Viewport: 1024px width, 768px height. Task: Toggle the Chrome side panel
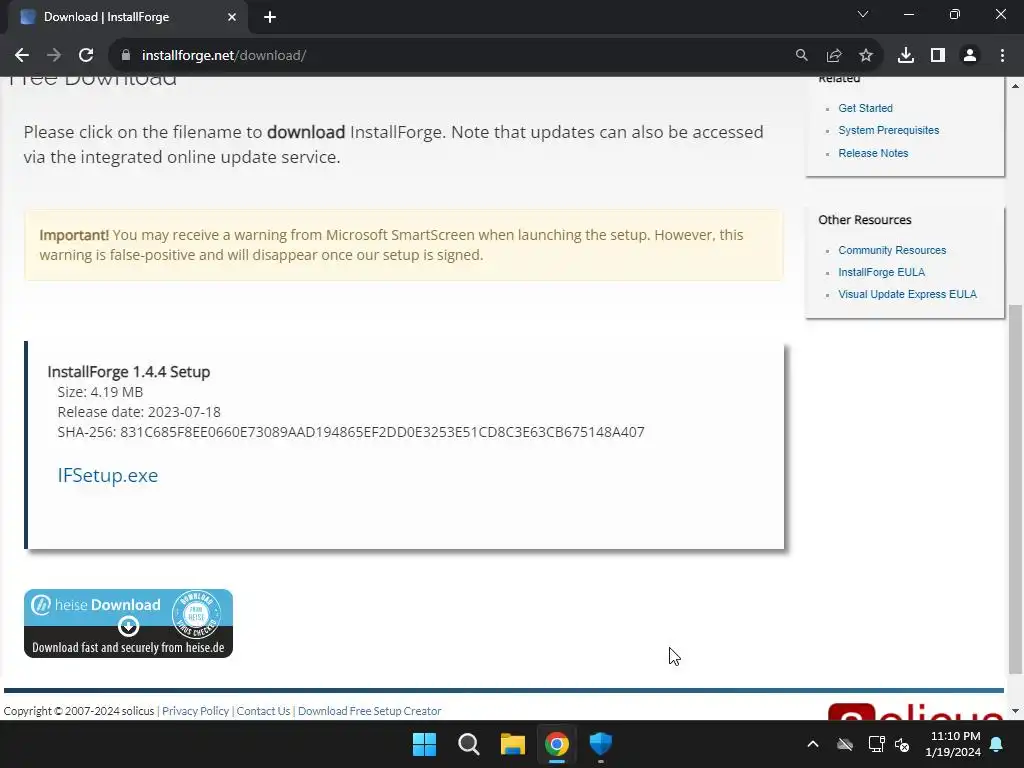938,56
